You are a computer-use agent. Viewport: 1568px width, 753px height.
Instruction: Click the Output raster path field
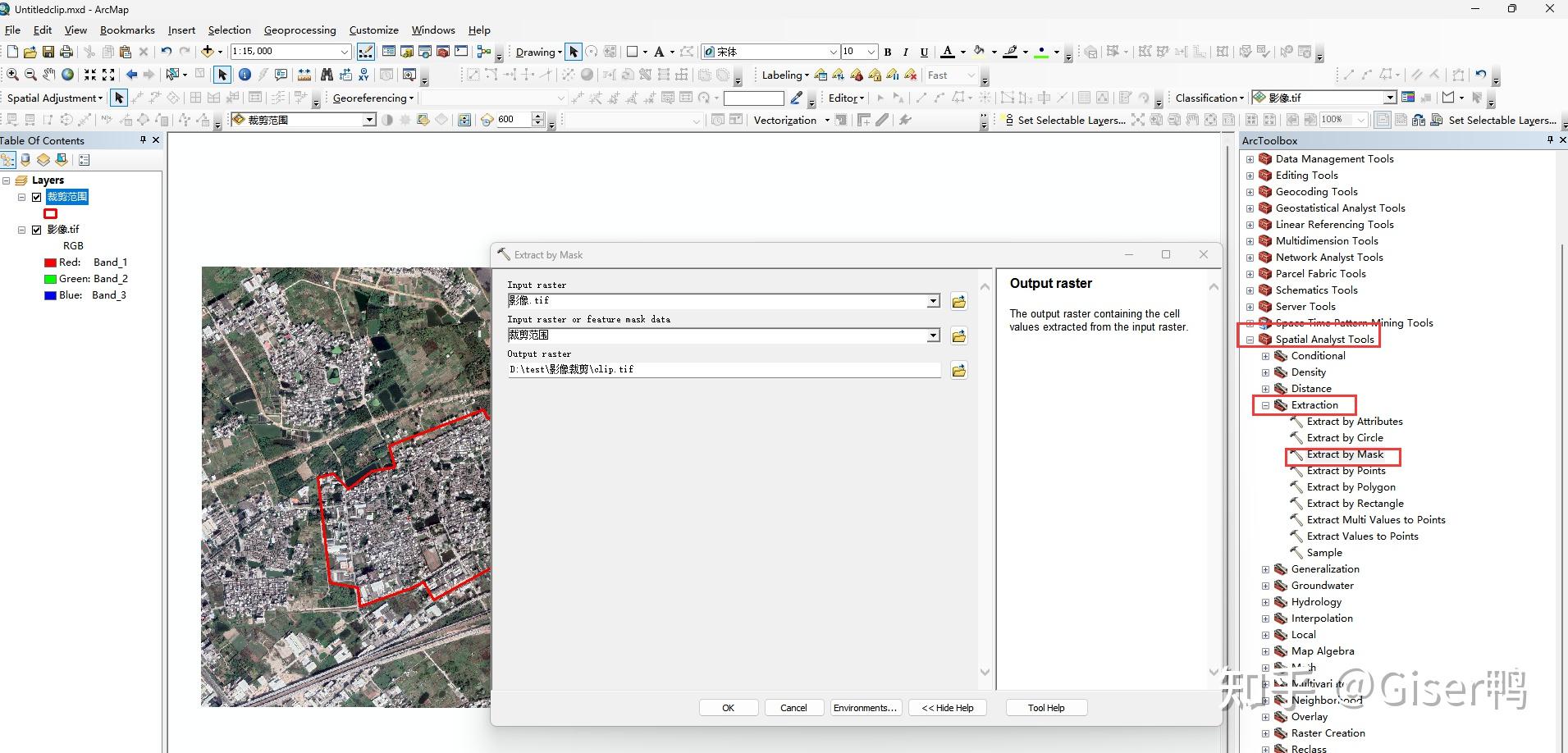[722, 370]
